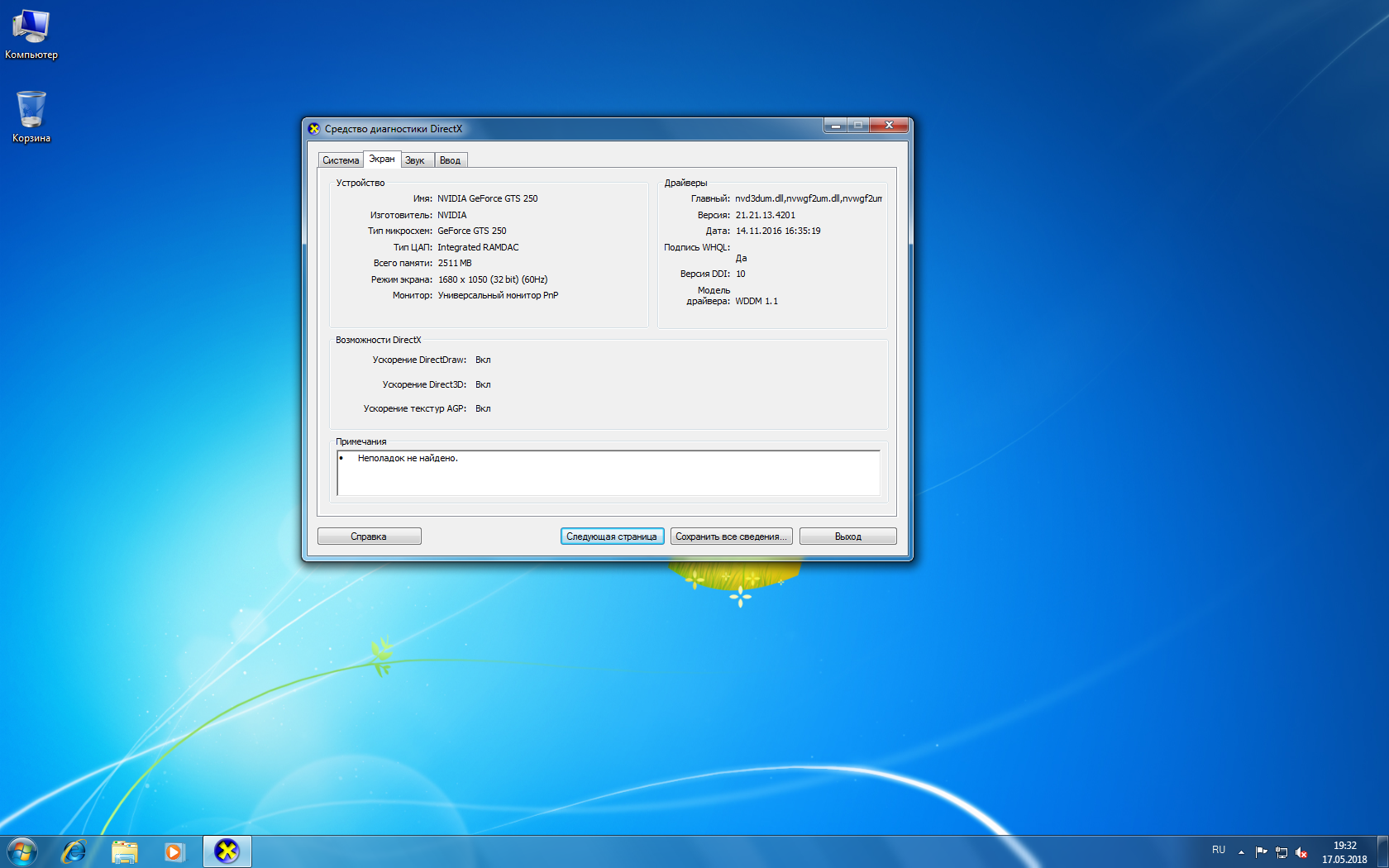This screenshot has width=1389, height=868.
Task: Show hidden tray icons arrow
Action: coord(1241,852)
